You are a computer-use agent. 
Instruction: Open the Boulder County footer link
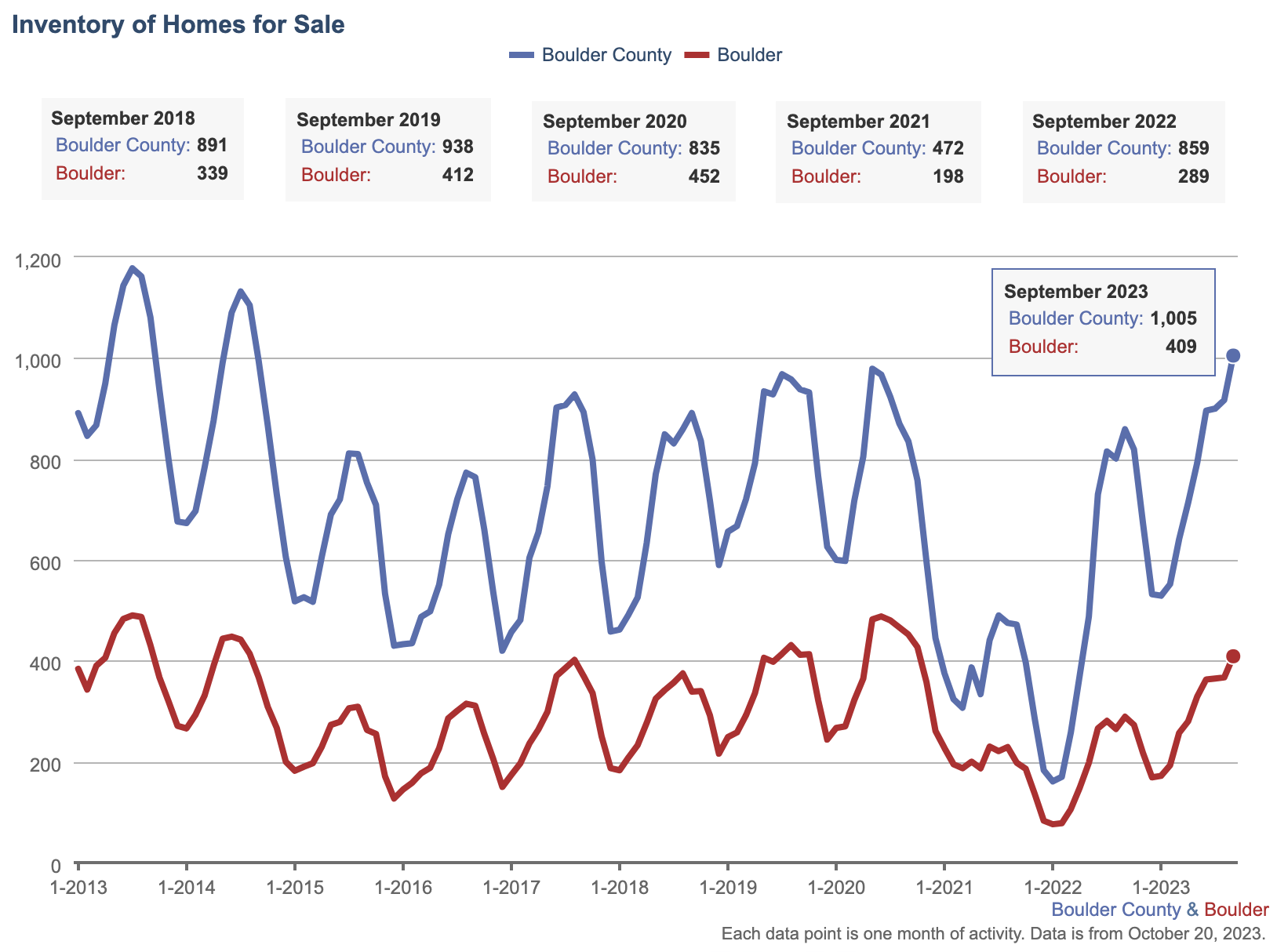1115,910
